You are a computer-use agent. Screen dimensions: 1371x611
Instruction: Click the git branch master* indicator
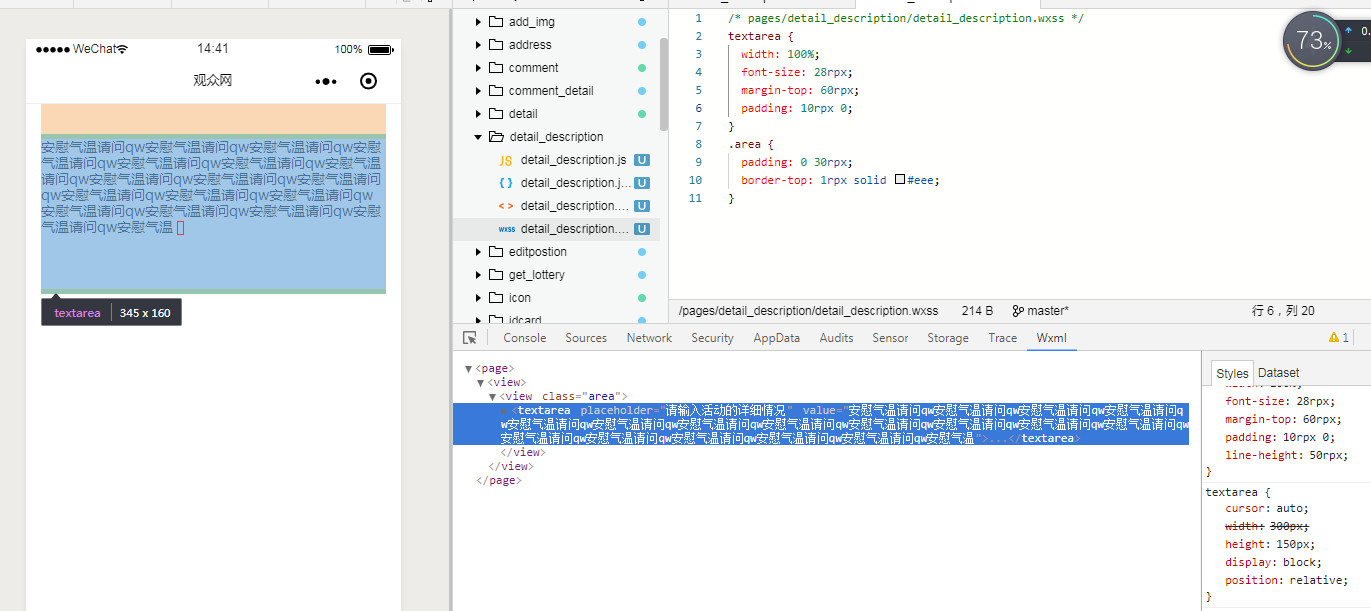coord(1040,311)
